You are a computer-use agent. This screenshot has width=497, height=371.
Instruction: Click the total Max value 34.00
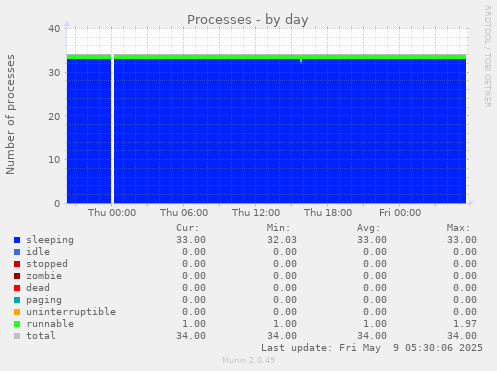pos(462,336)
